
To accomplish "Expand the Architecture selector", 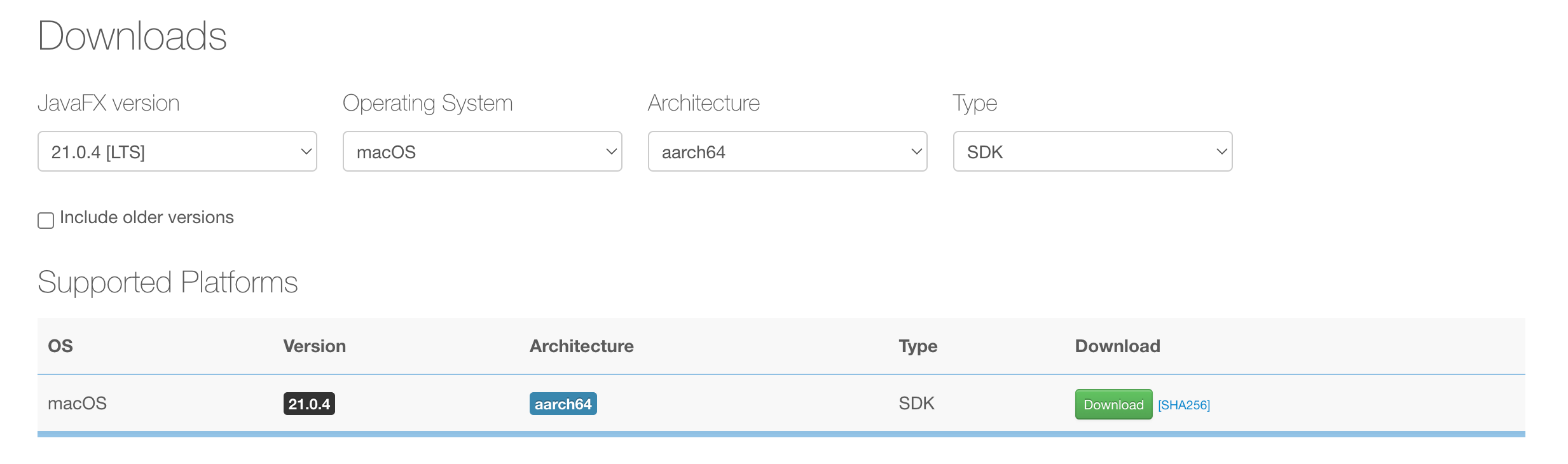I will pyautogui.click(x=787, y=151).
